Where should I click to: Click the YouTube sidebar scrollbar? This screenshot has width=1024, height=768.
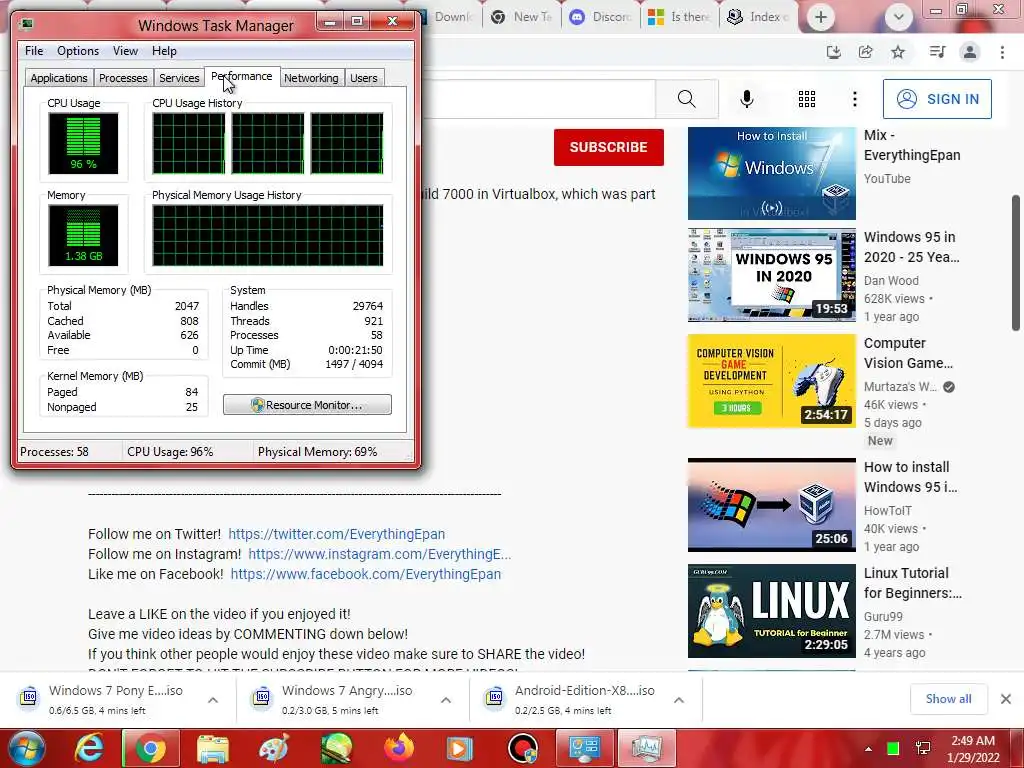point(1016,263)
